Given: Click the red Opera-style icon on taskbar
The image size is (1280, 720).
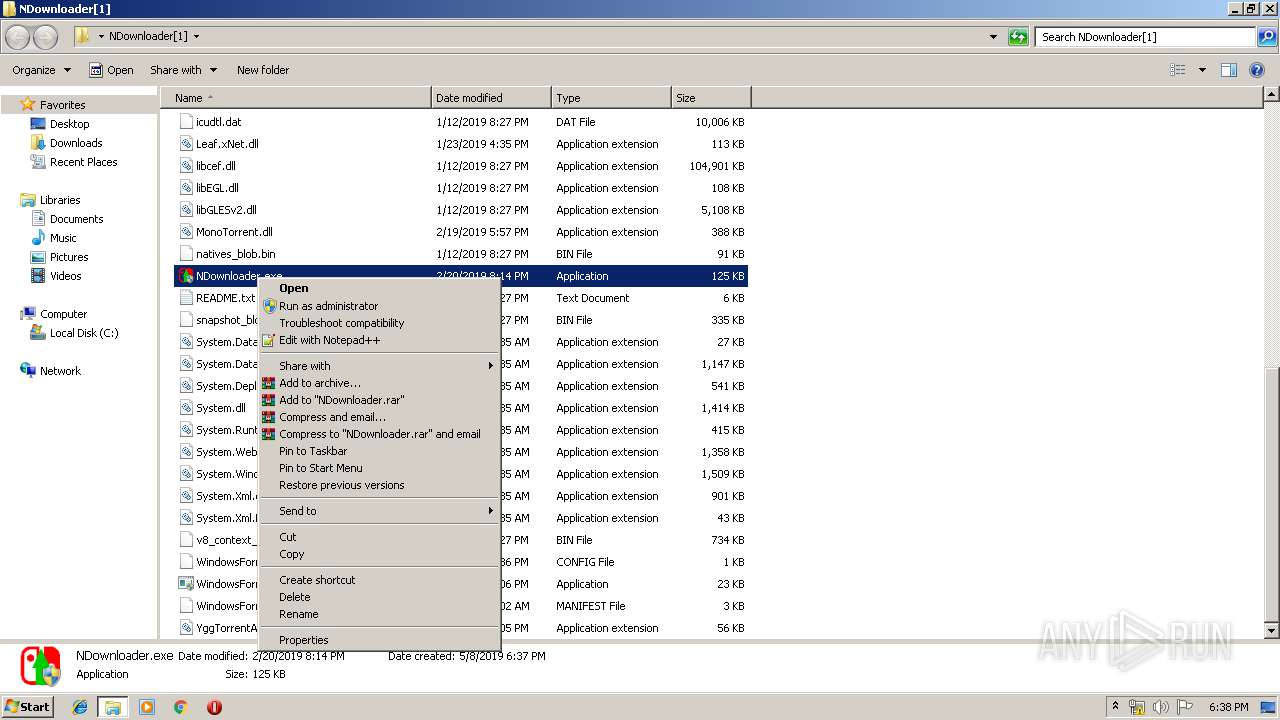Looking at the screenshot, I should click(x=214, y=707).
